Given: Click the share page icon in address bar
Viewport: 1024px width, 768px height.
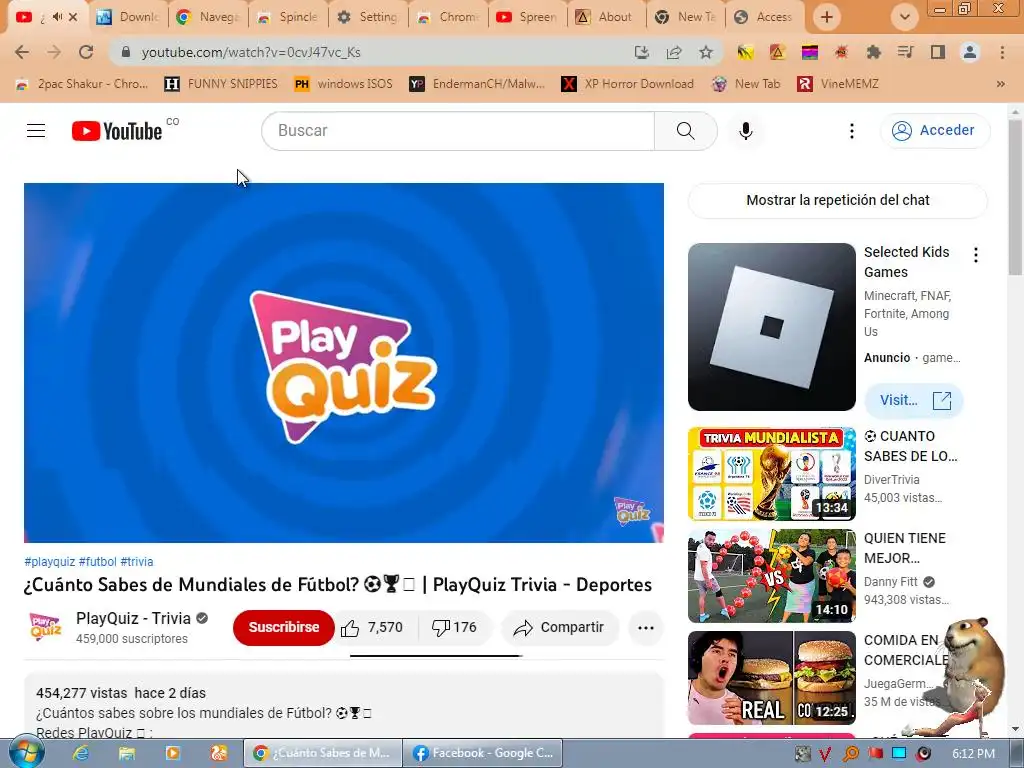Looking at the screenshot, I should (674, 52).
